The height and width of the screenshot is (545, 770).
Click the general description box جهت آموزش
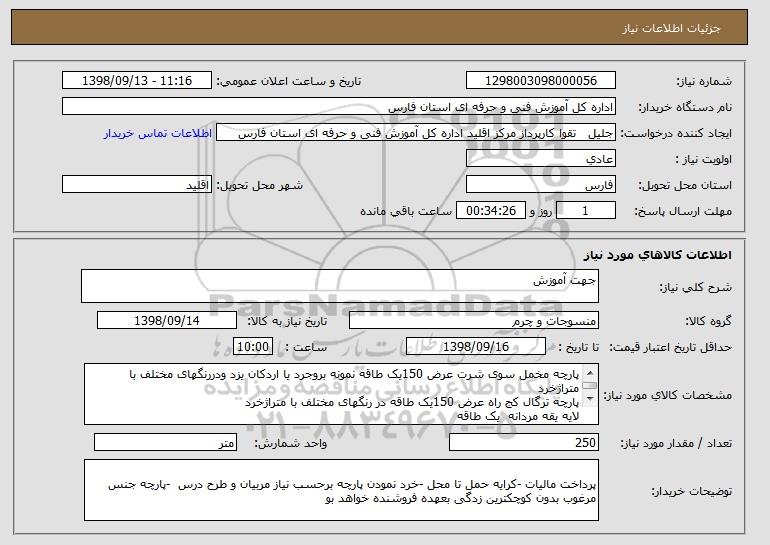pos(340,286)
